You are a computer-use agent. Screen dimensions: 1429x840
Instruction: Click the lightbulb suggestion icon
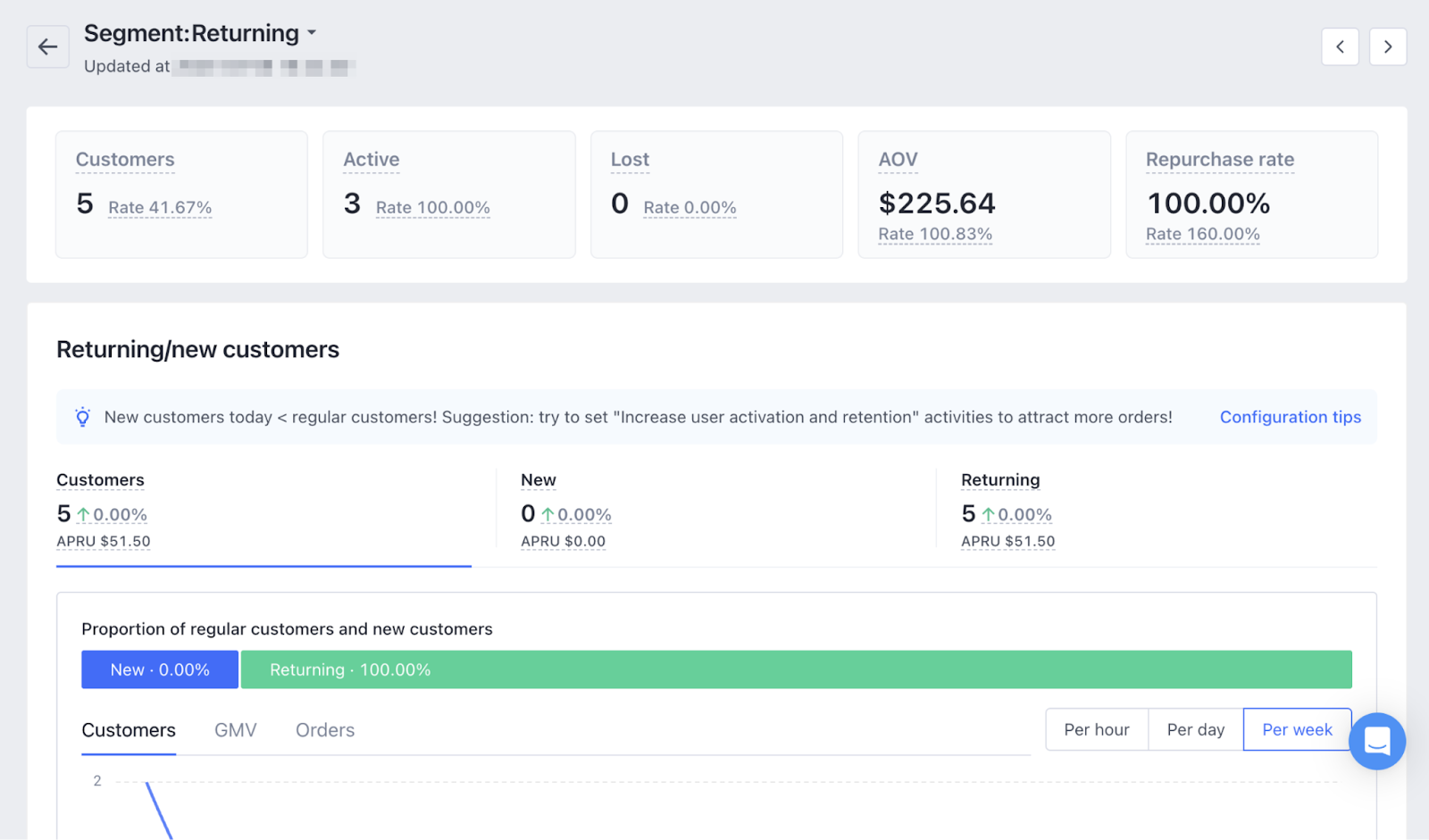coord(83,417)
